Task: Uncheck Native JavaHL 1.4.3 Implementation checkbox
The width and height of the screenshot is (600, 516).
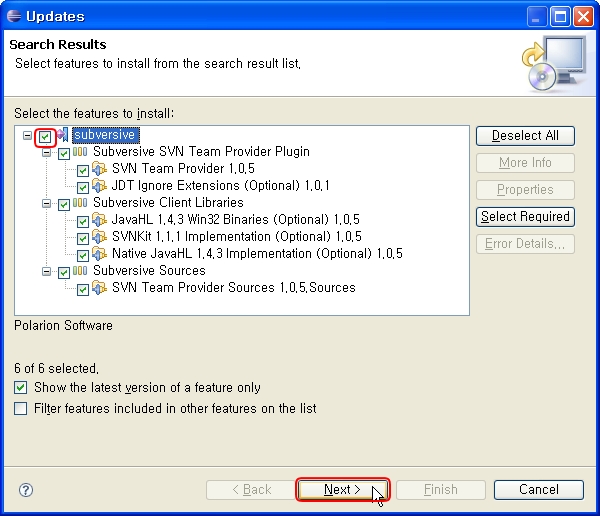Action: click(x=83, y=255)
